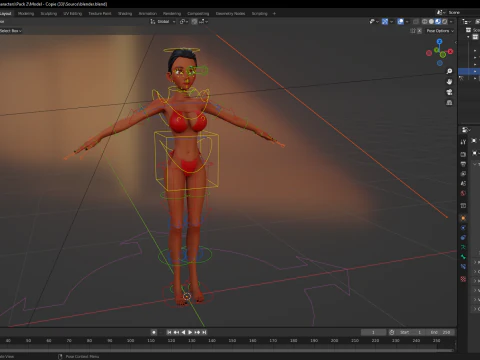Click the bright green Y axis gizmo ball
The image size is (480, 360).
point(443,54)
